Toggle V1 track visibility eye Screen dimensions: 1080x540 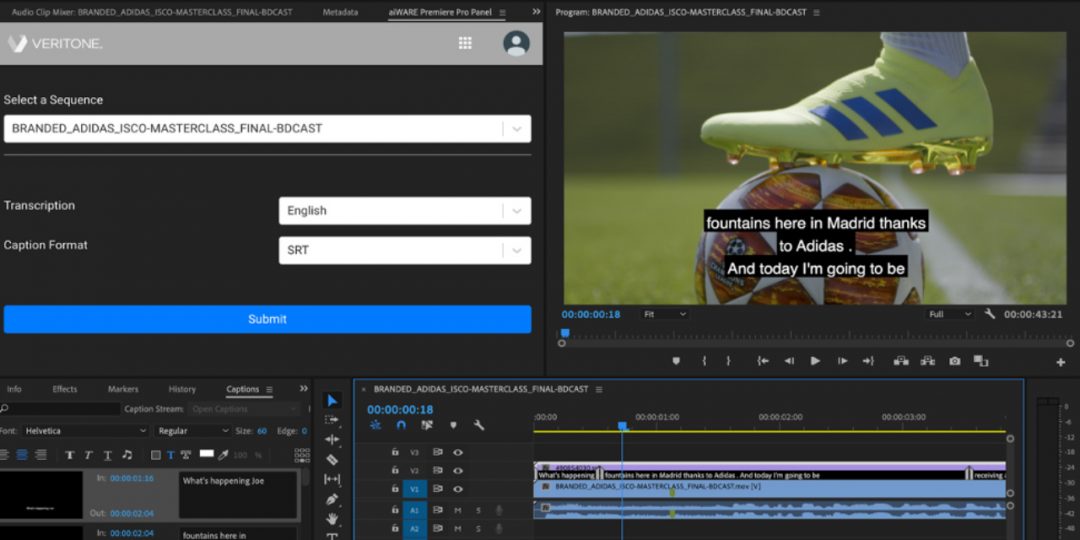coord(458,489)
